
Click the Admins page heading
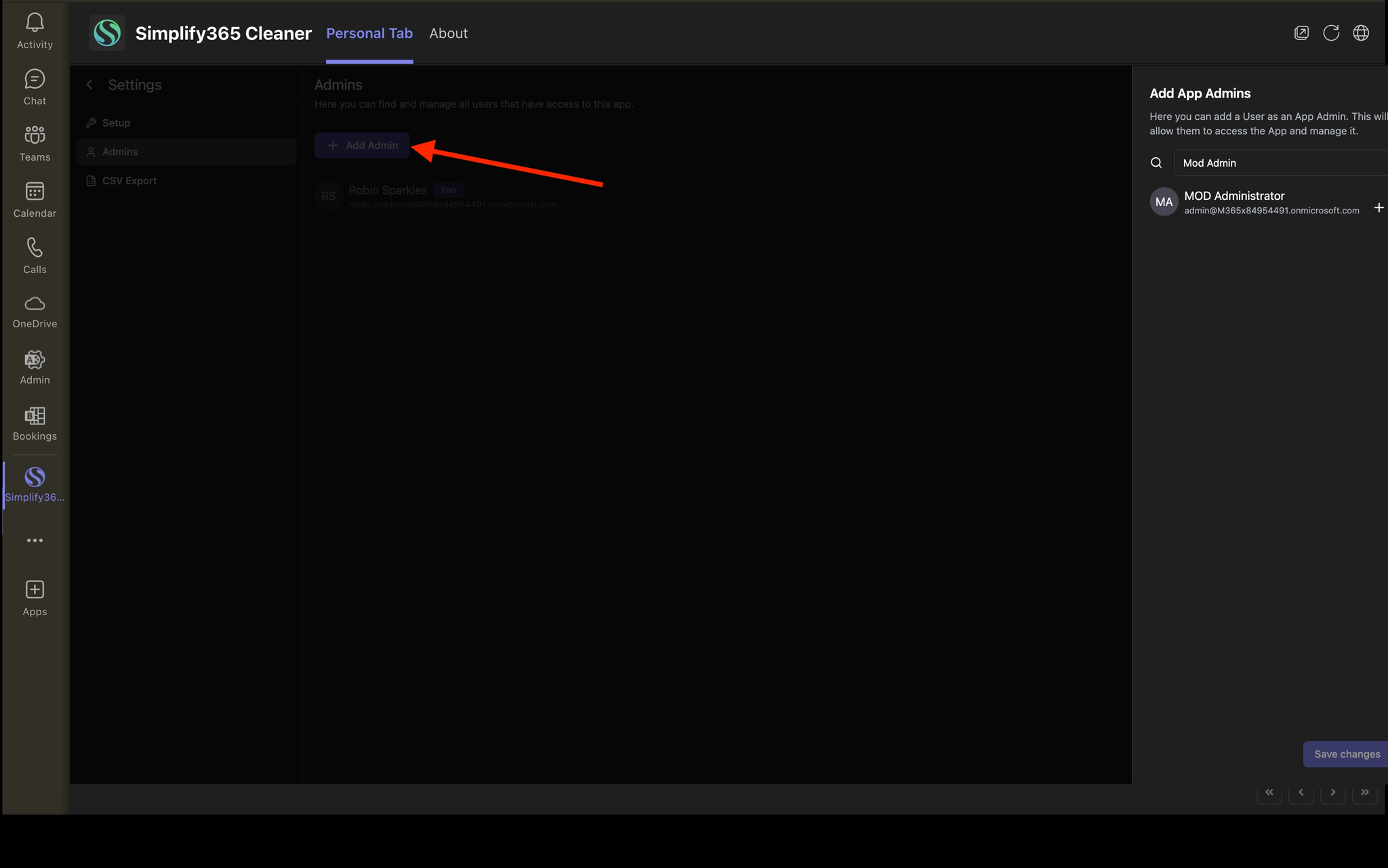coord(338,85)
